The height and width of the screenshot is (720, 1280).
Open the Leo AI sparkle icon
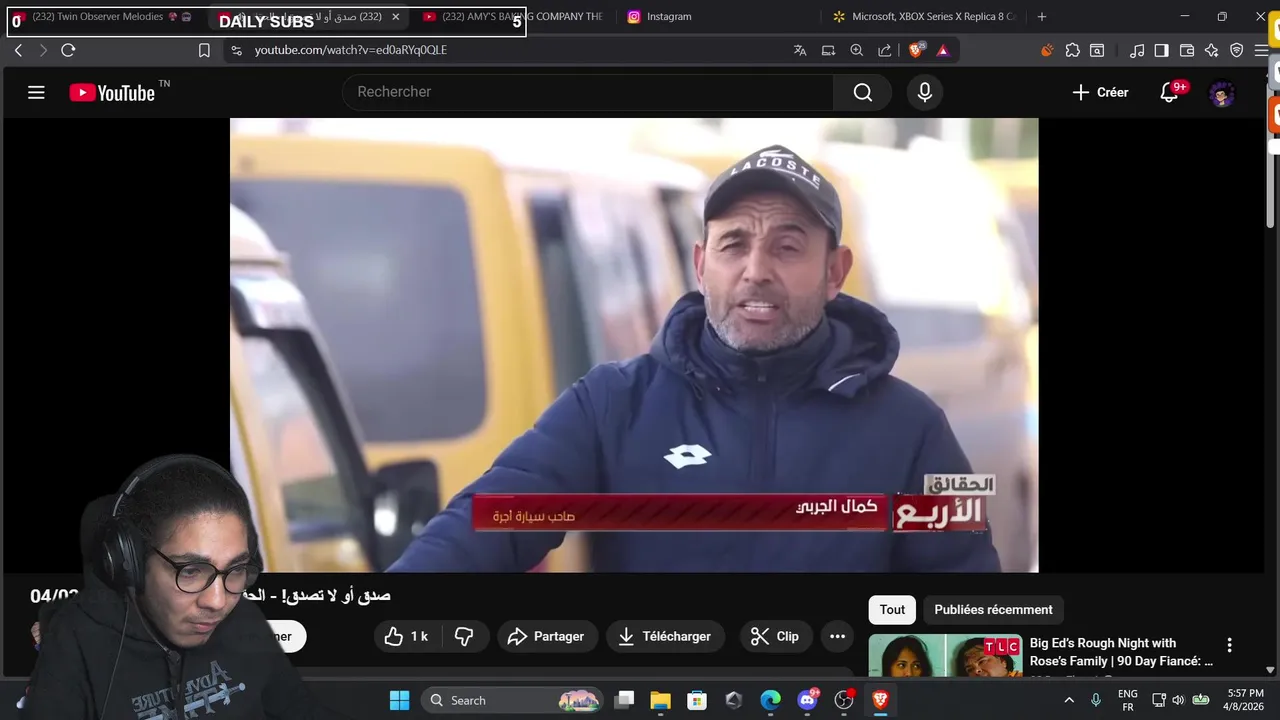(1211, 50)
